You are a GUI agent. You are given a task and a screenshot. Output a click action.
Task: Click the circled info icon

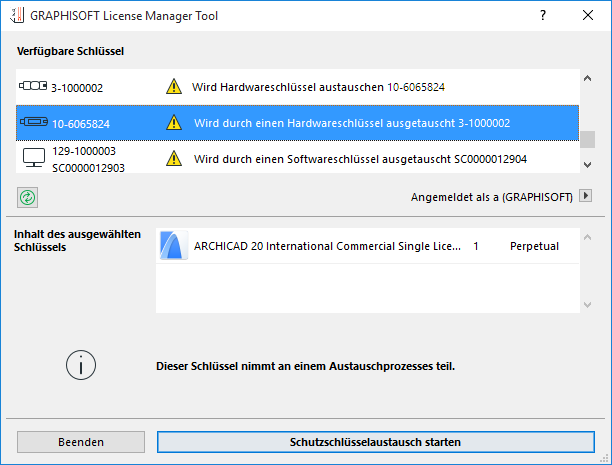[x=81, y=366]
